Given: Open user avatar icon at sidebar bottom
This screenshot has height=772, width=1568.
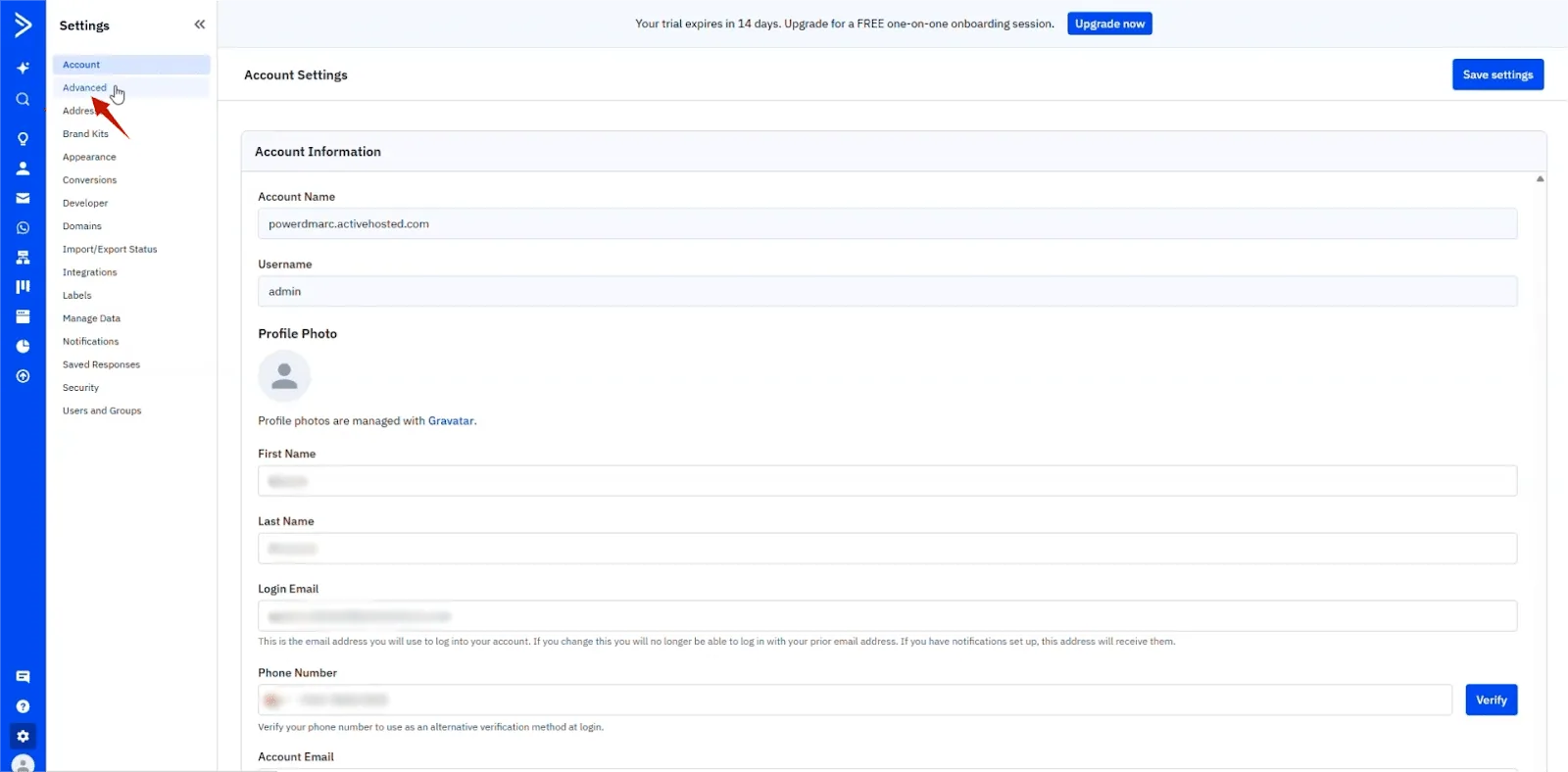Looking at the screenshot, I should pyautogui.click(x=23, y=763).
